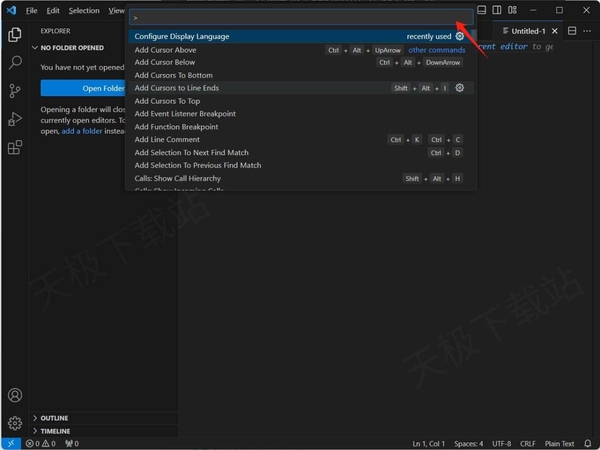Image resolution: width=600 pixels, height=450 pixels.
Task: Toggle the bottom panel from title bar
Action: (x=482, y=10)
